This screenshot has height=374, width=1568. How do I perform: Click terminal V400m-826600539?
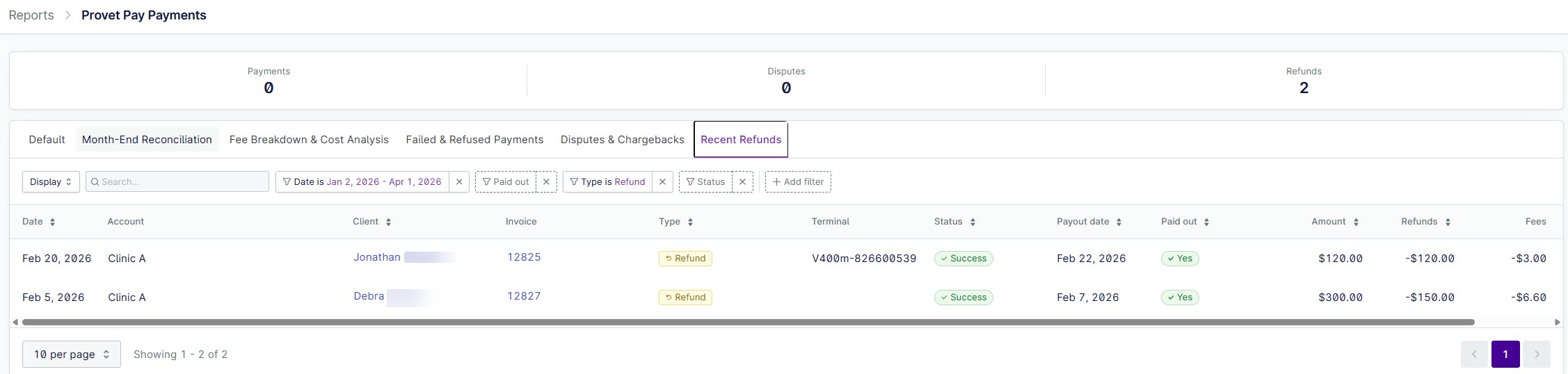[x=864, y=259]
